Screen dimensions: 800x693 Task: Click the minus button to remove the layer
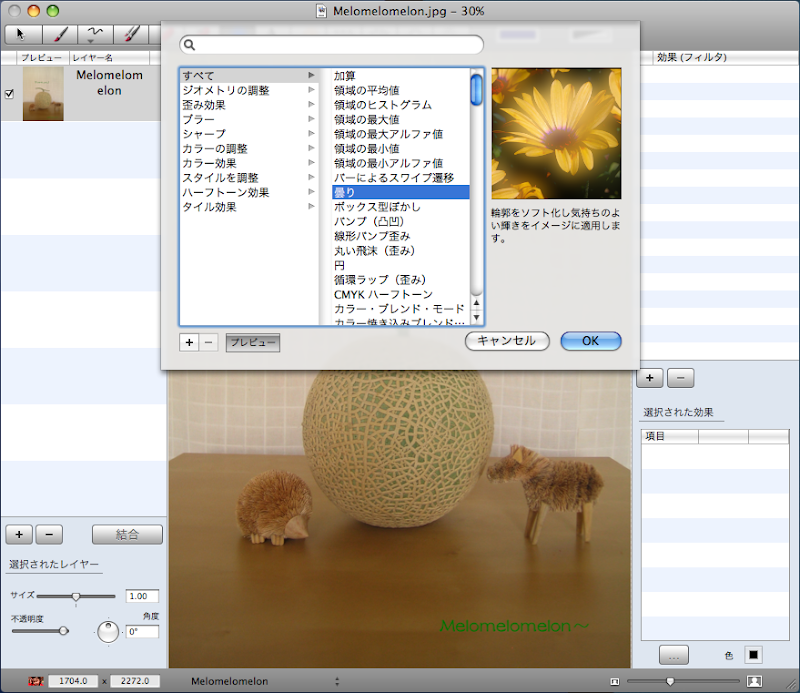51,534
